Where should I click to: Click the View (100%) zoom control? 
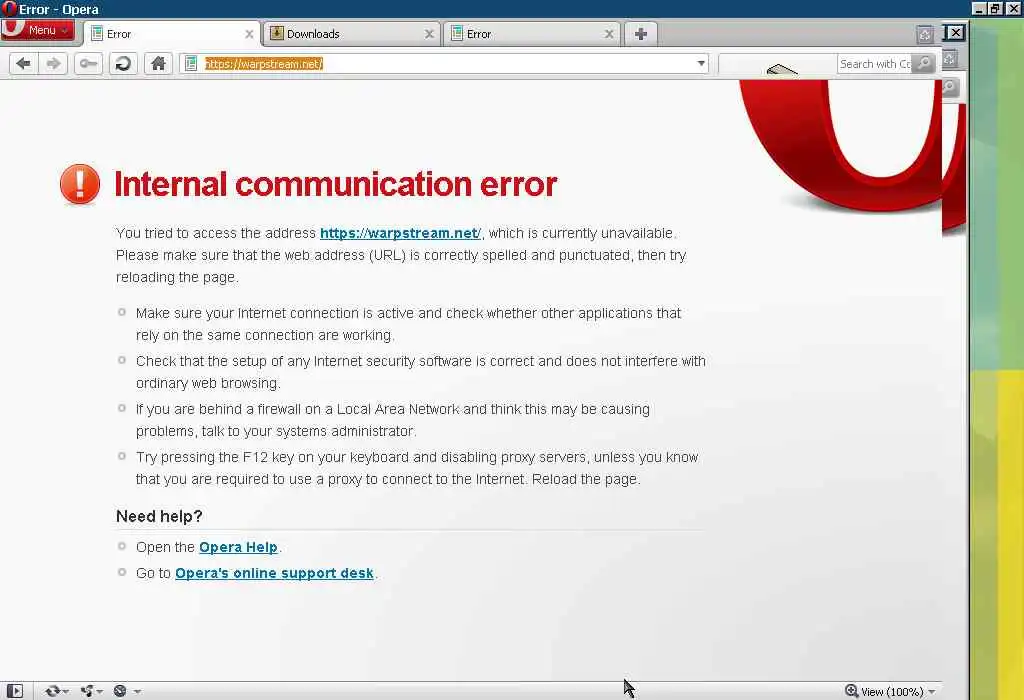(x=890, y=692)
